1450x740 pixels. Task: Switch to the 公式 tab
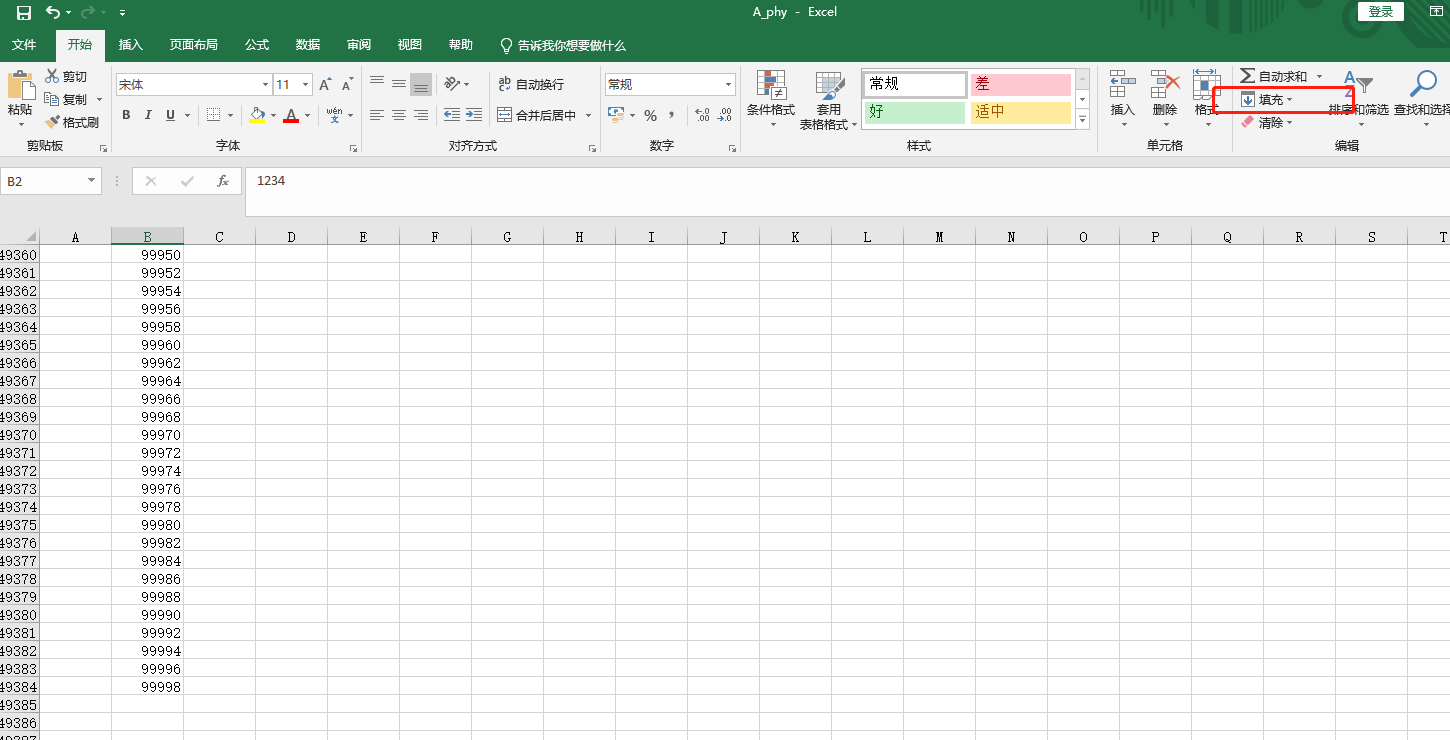[x=257, y=45]
